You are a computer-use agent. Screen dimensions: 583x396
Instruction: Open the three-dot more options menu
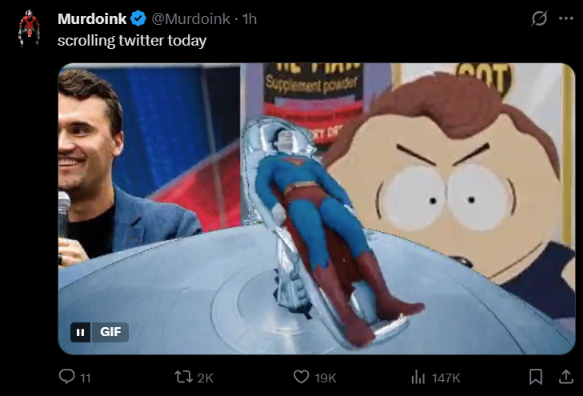566,18
